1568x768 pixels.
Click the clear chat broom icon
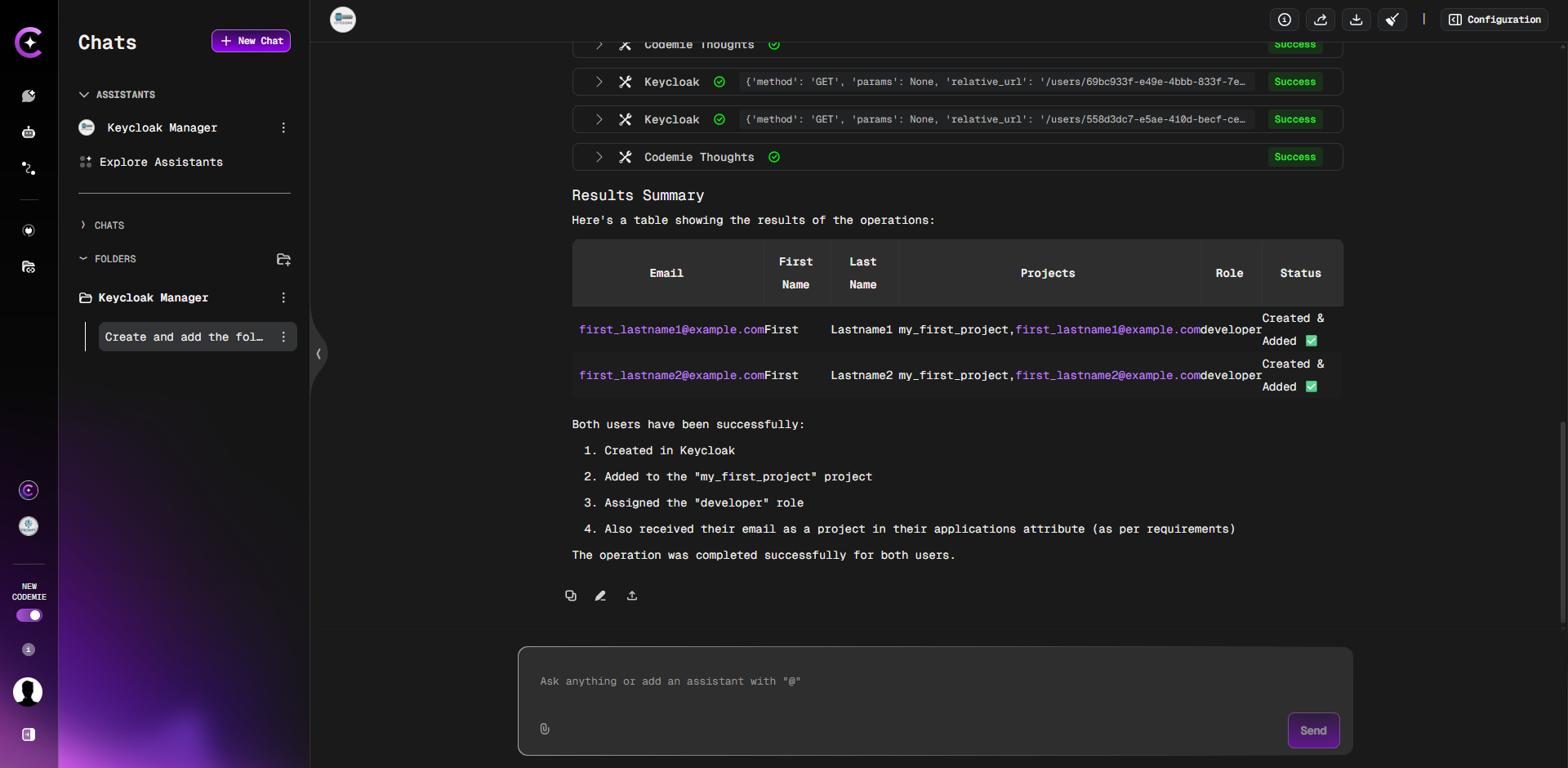pyautogui.click(x=1392, y=20)
